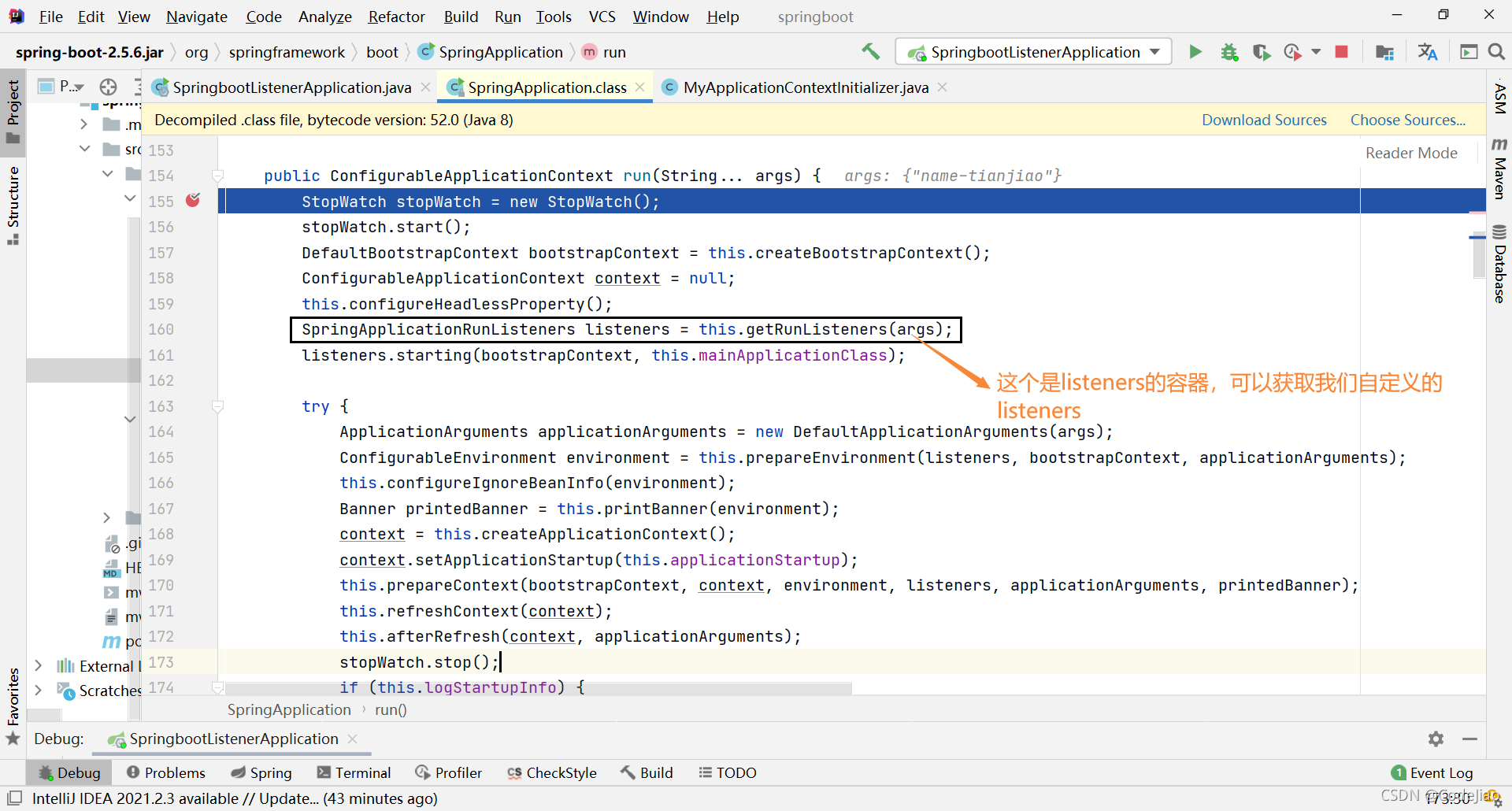This screenshot has width=1512, height=811.
Task: Switch to MyApplicationContextInitializer.java tab
Action: coord(806,87)
